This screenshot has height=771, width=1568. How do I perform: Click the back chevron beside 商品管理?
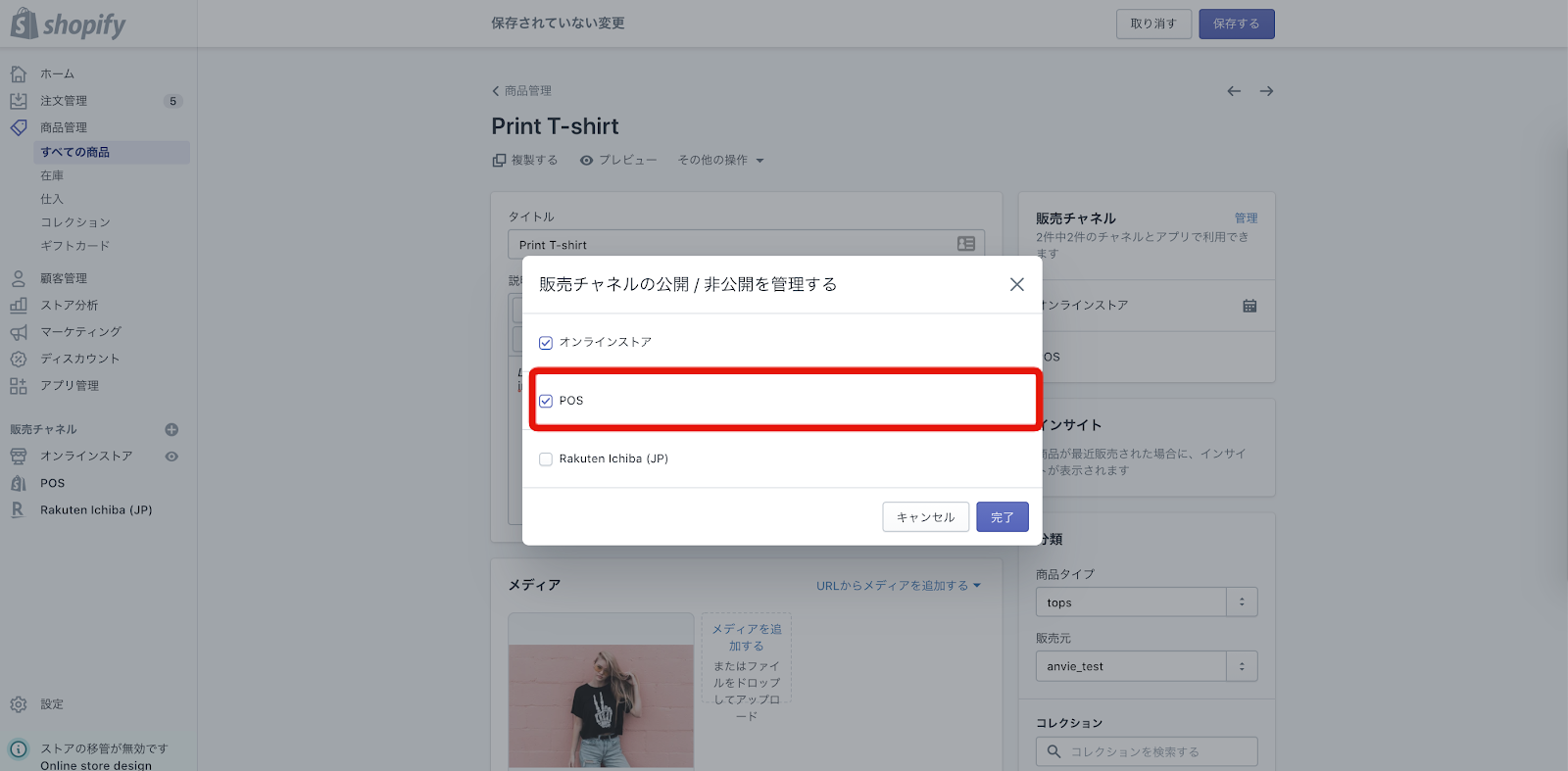pyautogui.click(x=496, y=91)
